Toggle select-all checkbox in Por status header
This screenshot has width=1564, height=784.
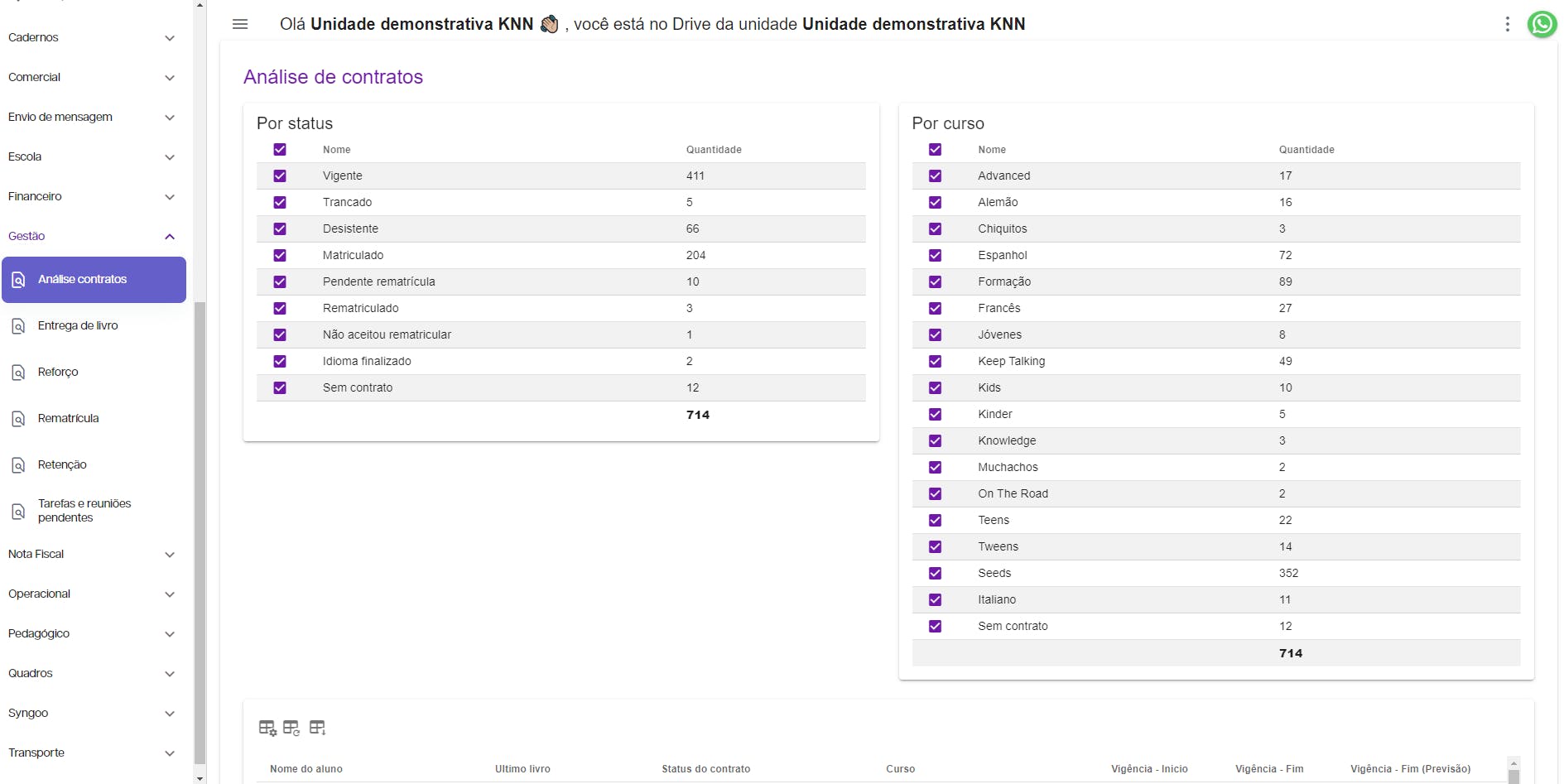[280, 149]
